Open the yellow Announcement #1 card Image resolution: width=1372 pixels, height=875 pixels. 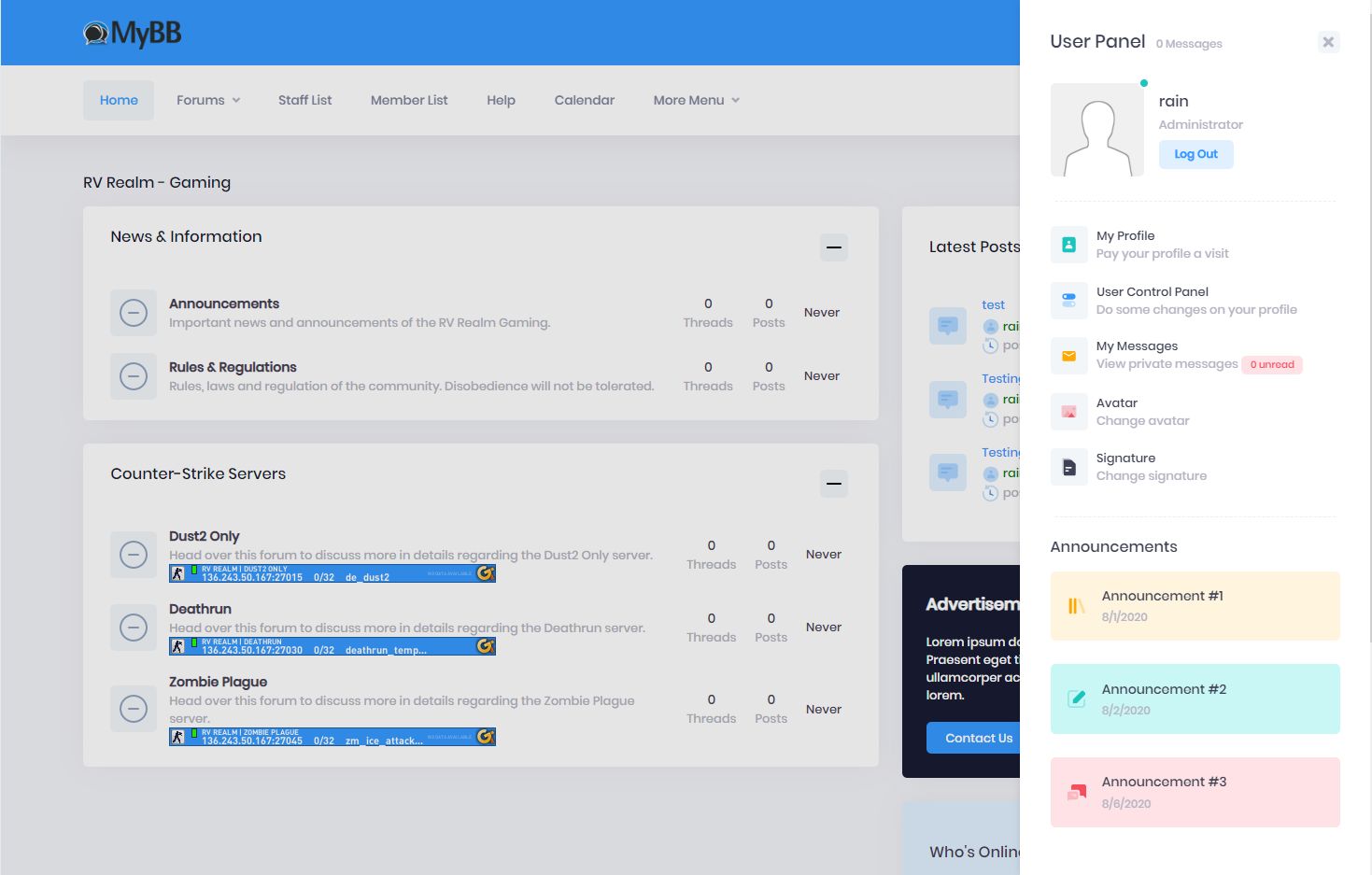(1195, 606)
